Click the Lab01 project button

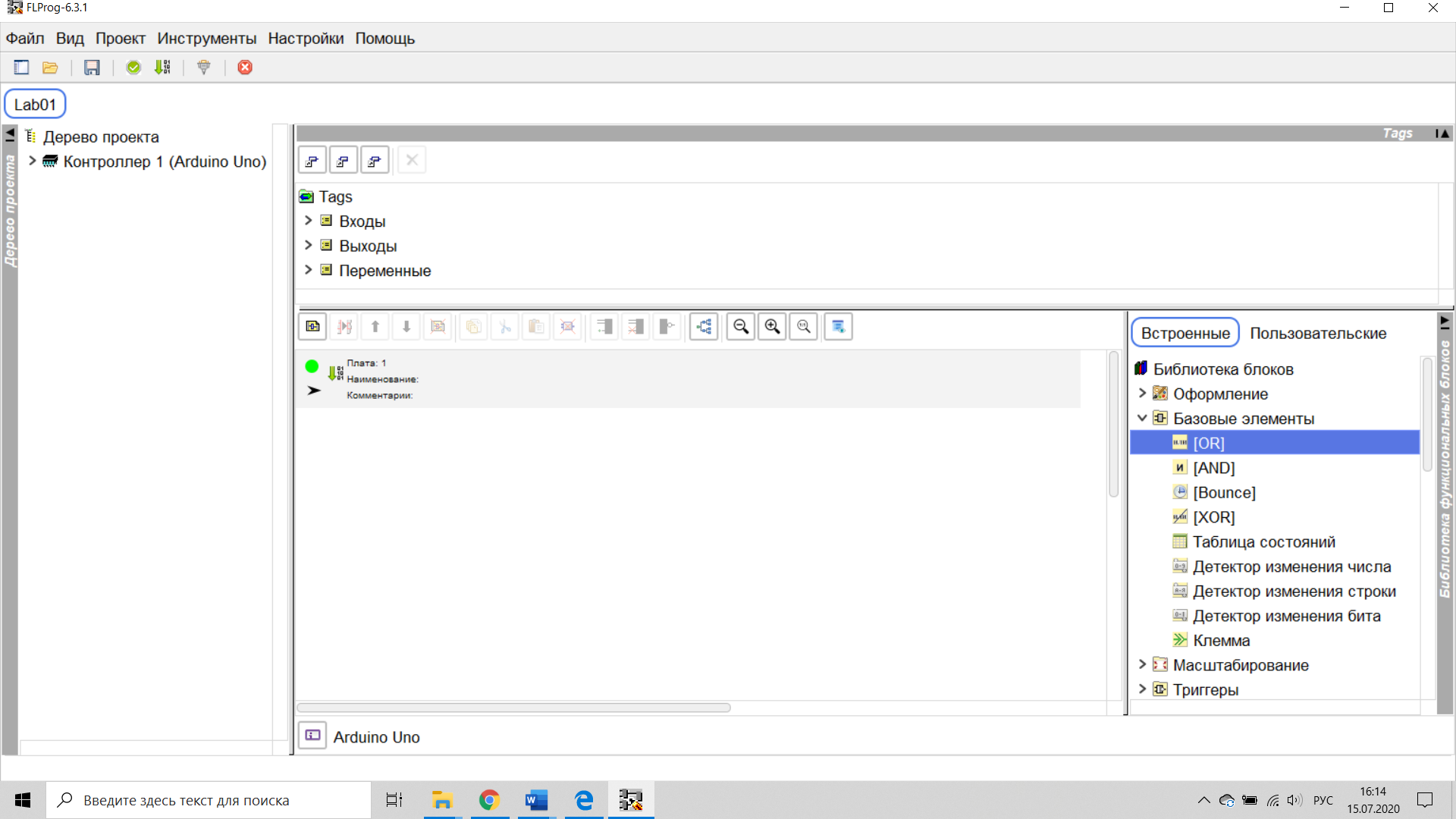coord(35,105)
